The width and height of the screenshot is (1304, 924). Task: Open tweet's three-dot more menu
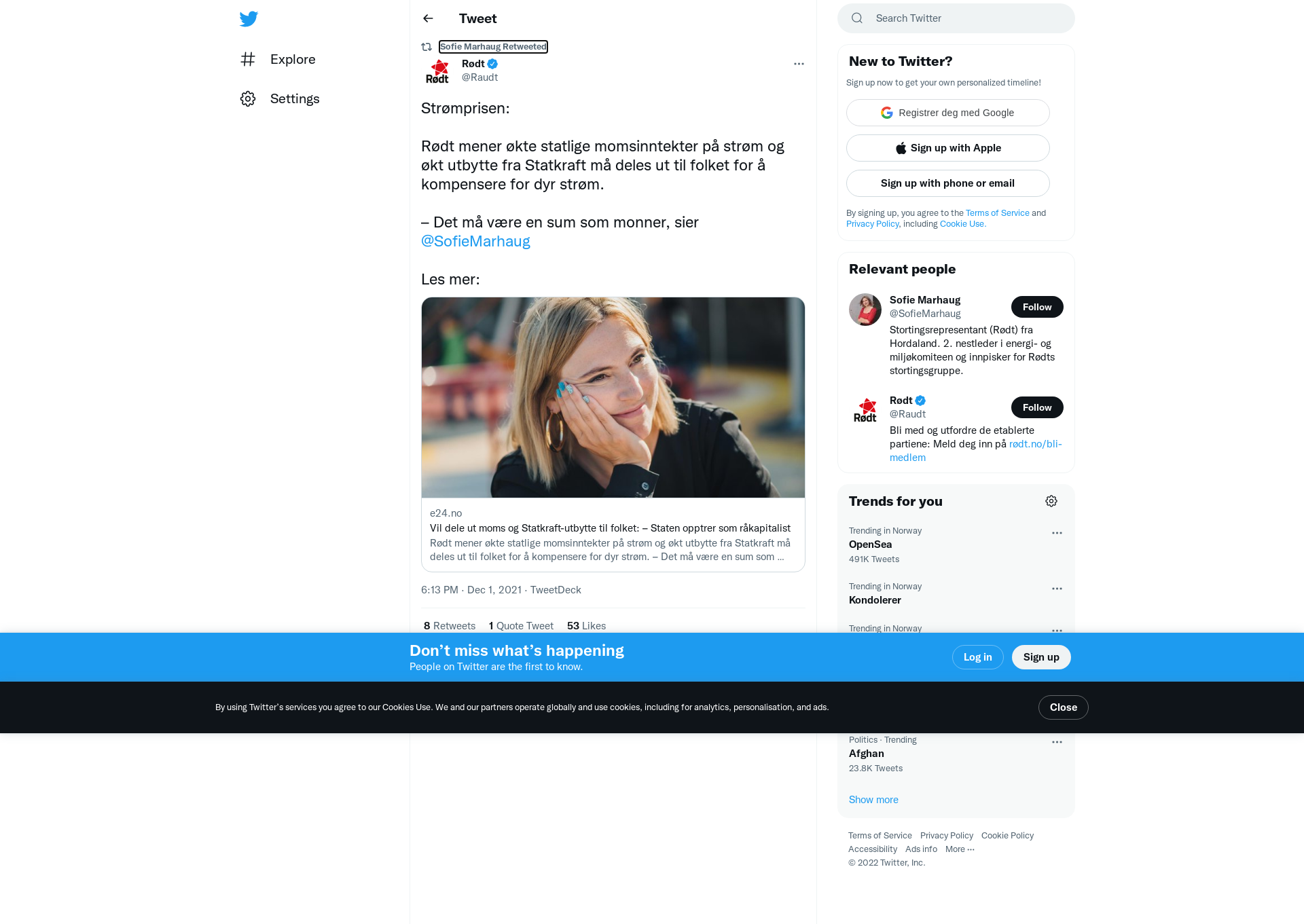click(799, 64)
